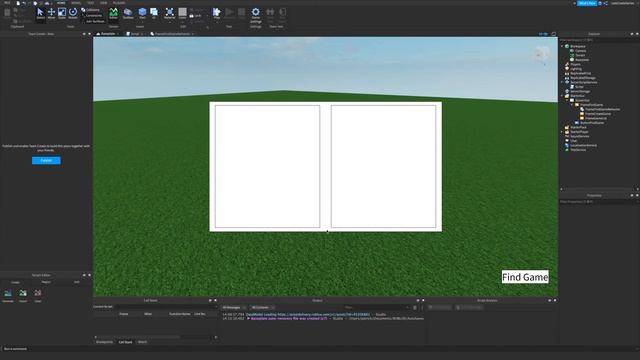Collapse the FrameFindGame node

click(x=572, y=104)
